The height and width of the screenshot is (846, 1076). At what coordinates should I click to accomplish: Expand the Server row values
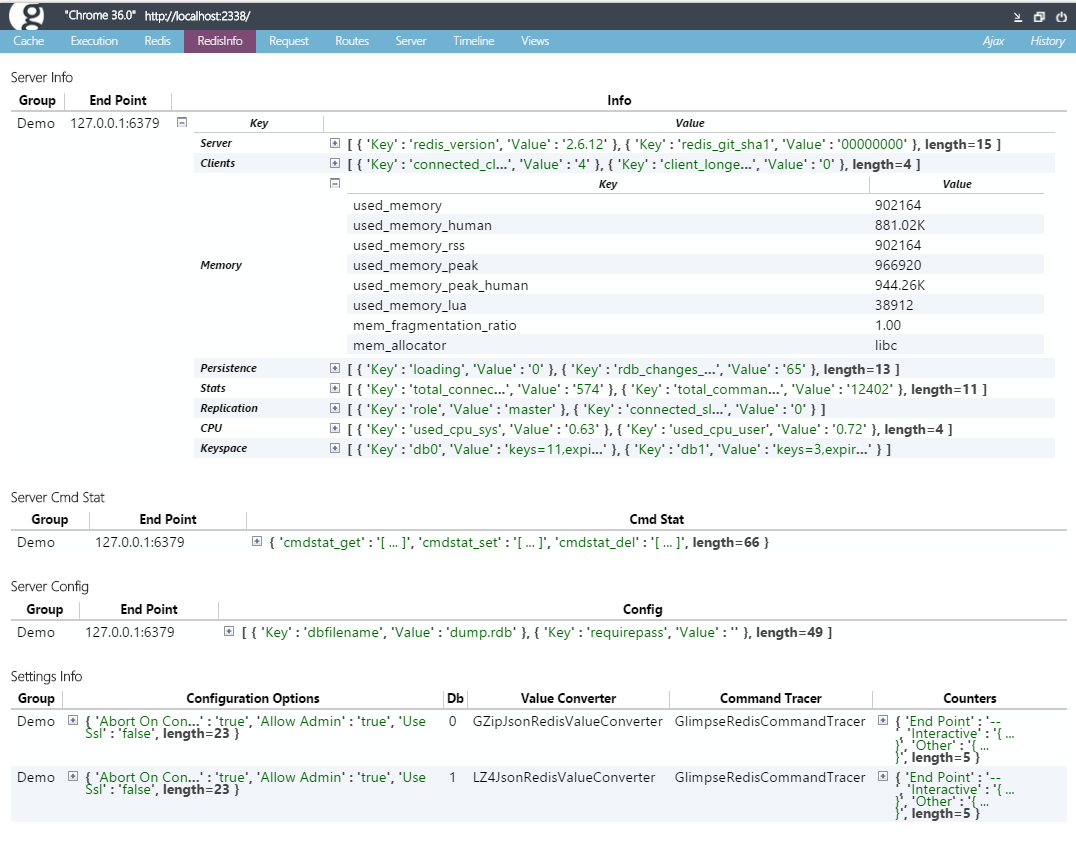(335, 143)
